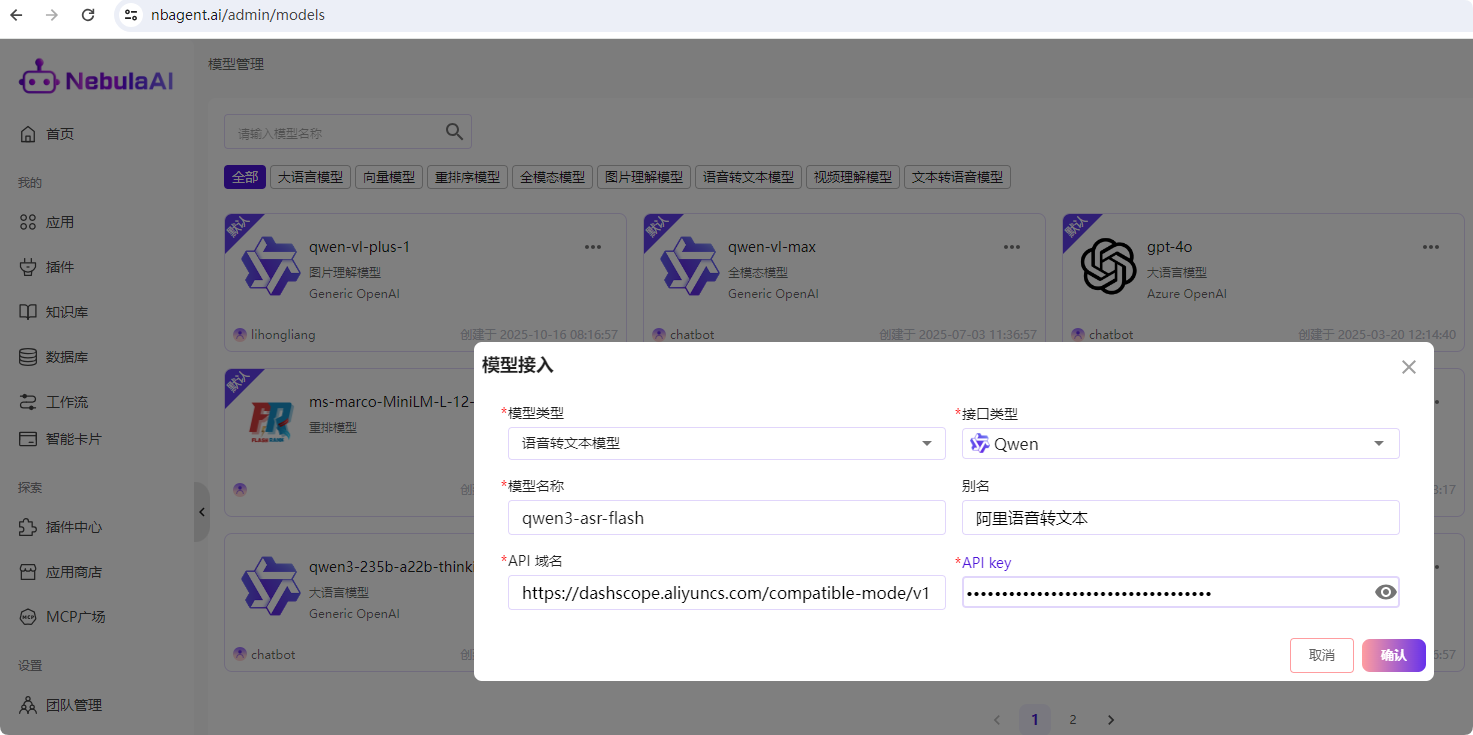Go to 知识库 knowledge base
The height and width of the screenshot is (735, 1473).
point(66,312)
